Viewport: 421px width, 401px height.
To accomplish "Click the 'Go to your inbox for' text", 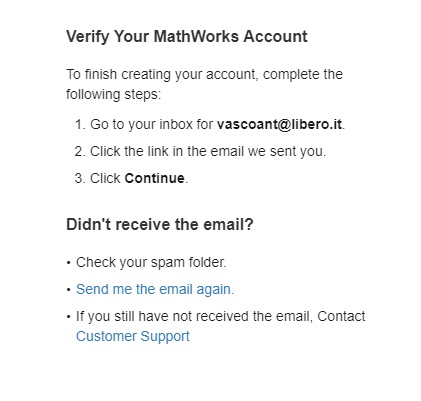I will coord(152,124).
